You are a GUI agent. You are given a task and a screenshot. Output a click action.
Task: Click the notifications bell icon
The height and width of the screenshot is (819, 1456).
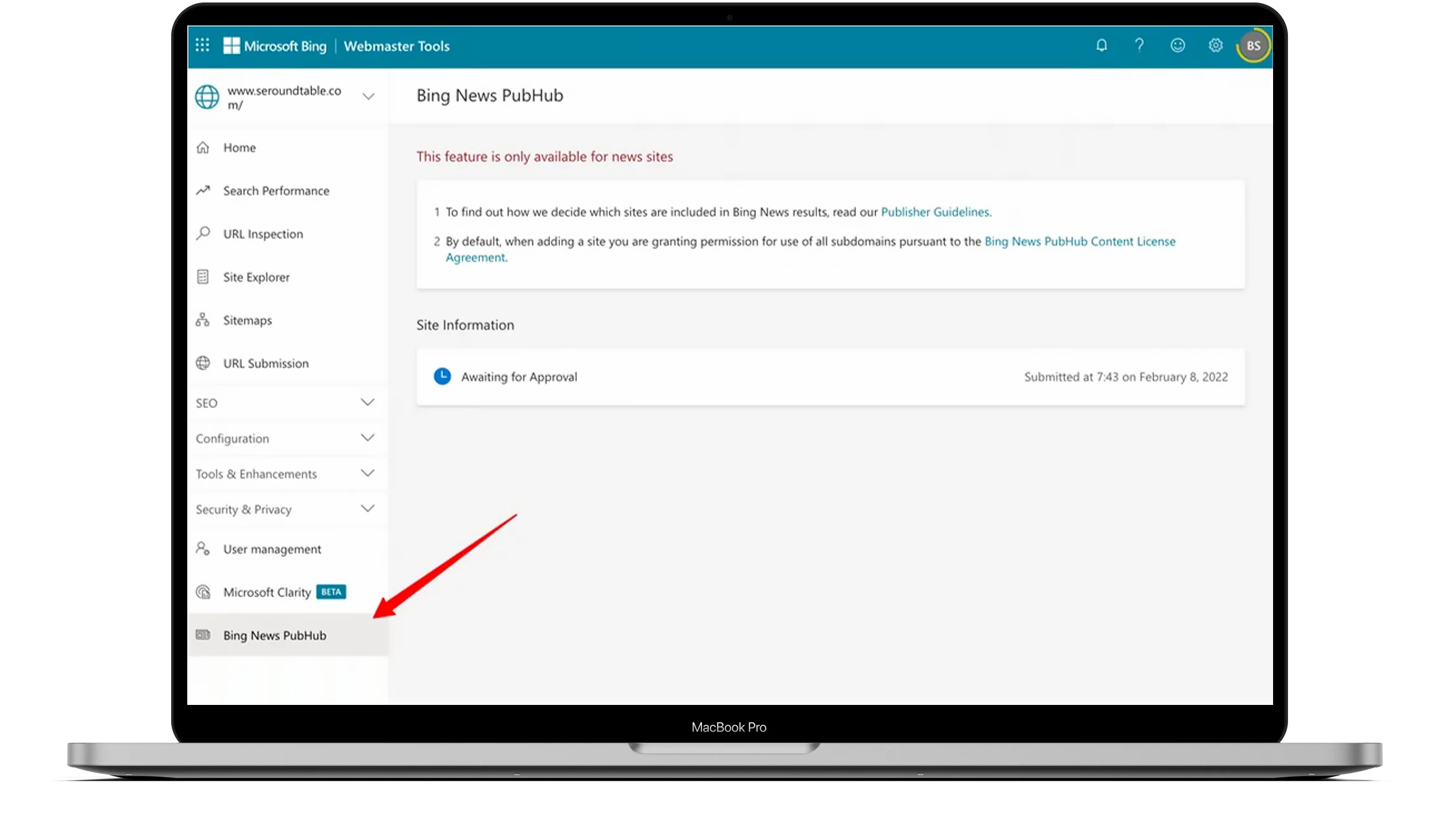pos(1100,45)
